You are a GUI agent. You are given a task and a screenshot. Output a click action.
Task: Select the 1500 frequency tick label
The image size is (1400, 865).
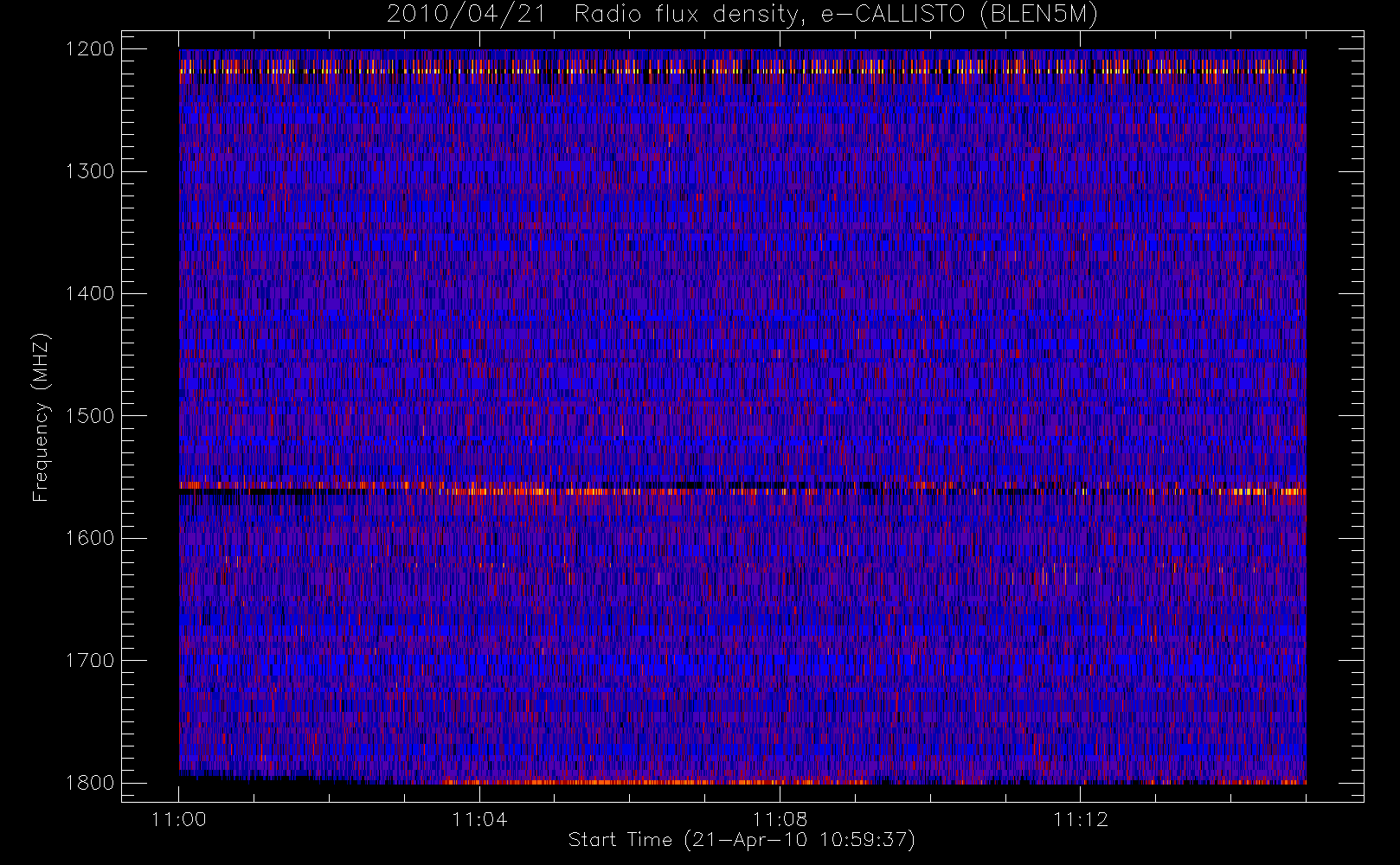[x=90, y=416]
